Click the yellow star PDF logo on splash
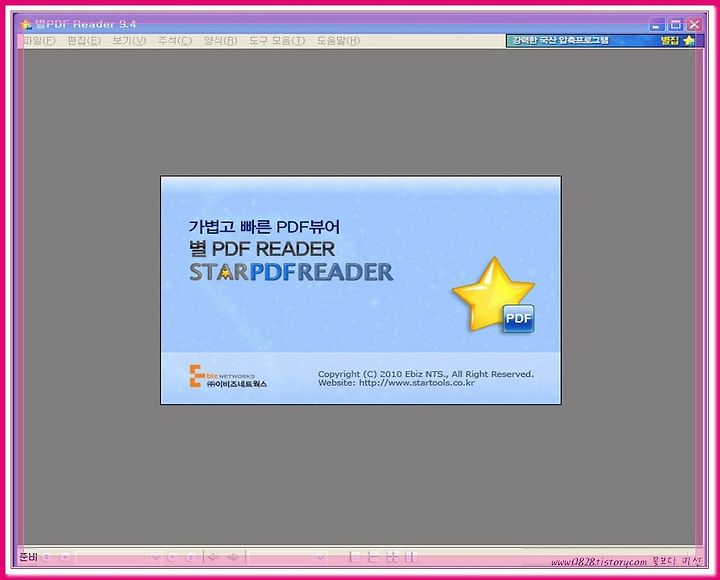Viewport: 720px width, 580px height. (495, 295)
